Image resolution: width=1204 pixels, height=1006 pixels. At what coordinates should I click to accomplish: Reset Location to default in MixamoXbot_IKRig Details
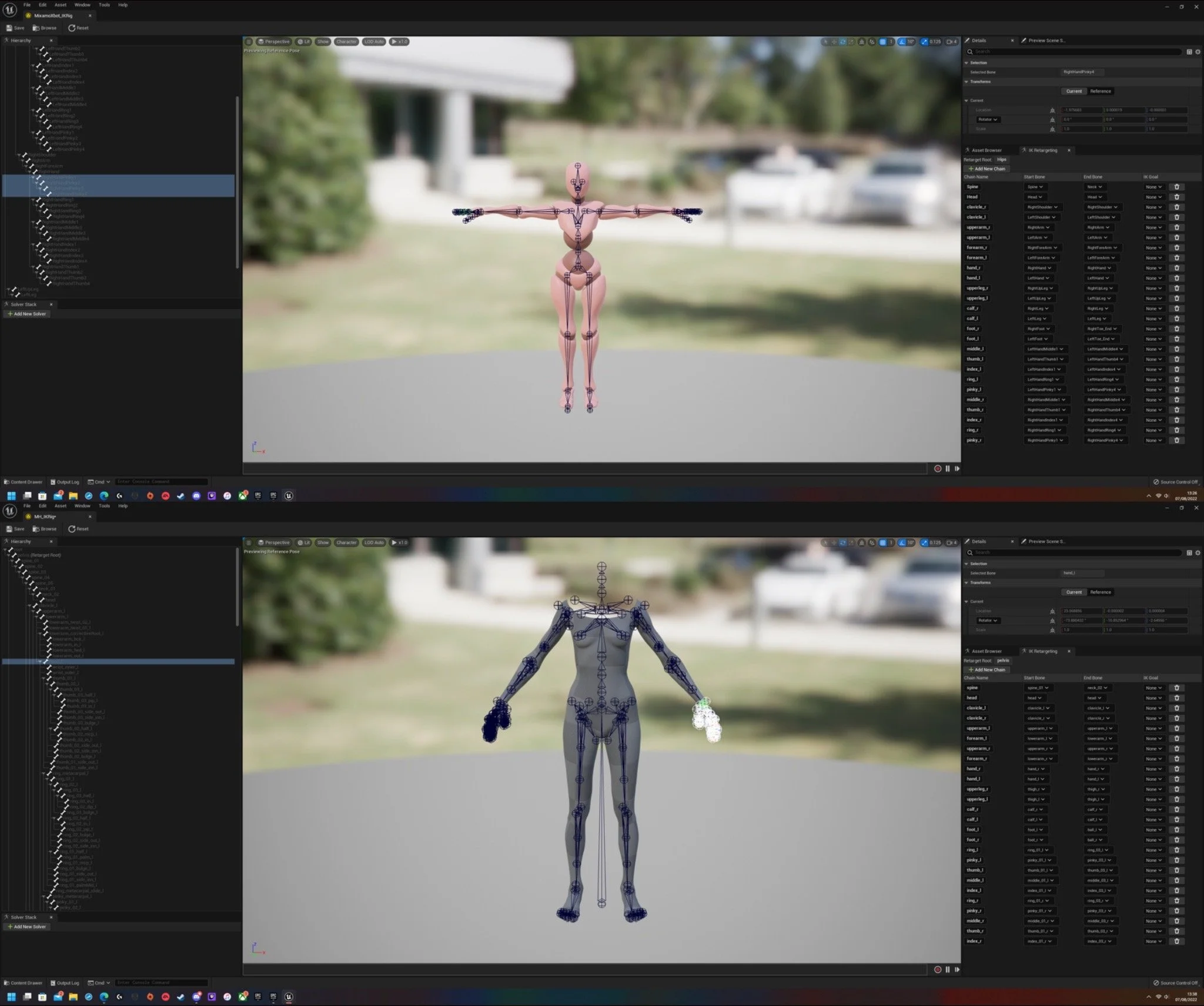1052,110
